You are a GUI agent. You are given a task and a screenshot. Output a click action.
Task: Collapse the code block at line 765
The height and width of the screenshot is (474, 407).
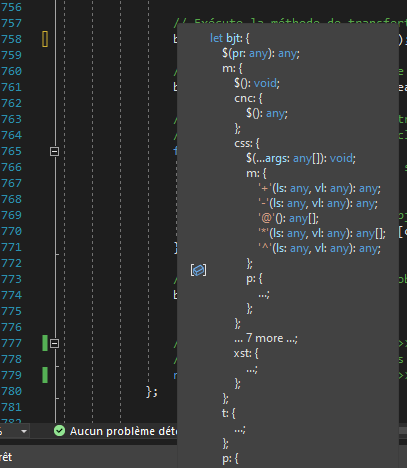(x=54, y=152)
